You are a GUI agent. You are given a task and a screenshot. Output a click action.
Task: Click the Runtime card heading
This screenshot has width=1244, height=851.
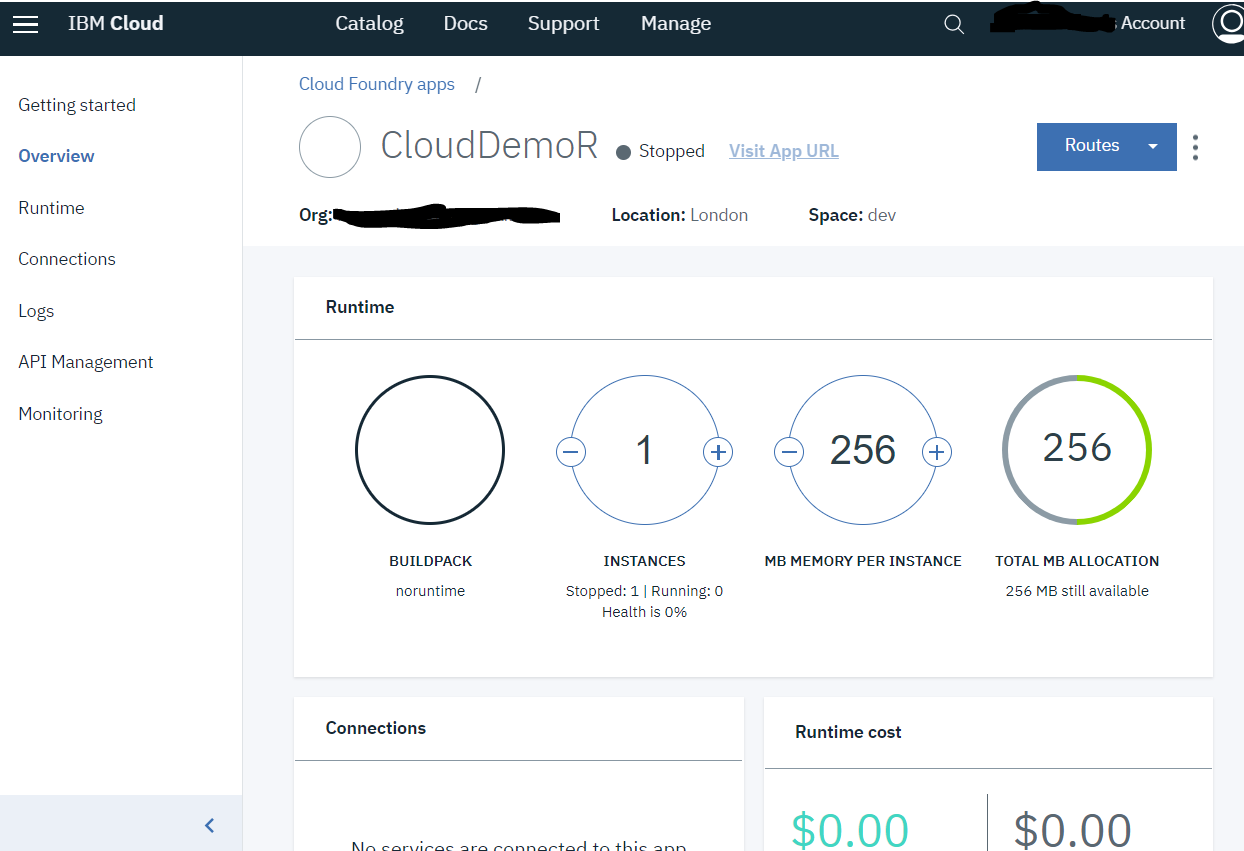click(360, 307)
